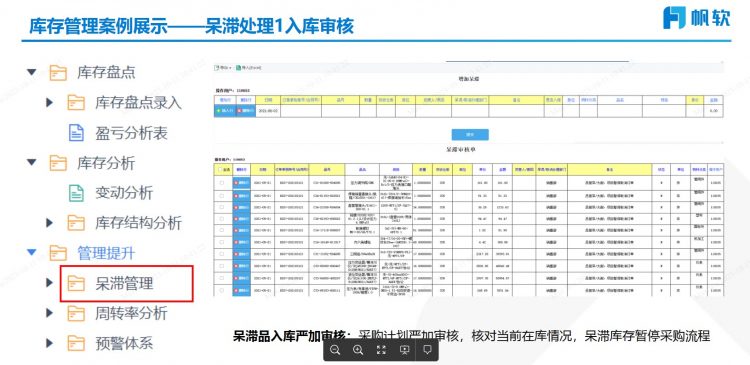Screen dimensions: 750x365
Task: Expand the 周转率分析 arrow
Action: [x=49, y=313]
